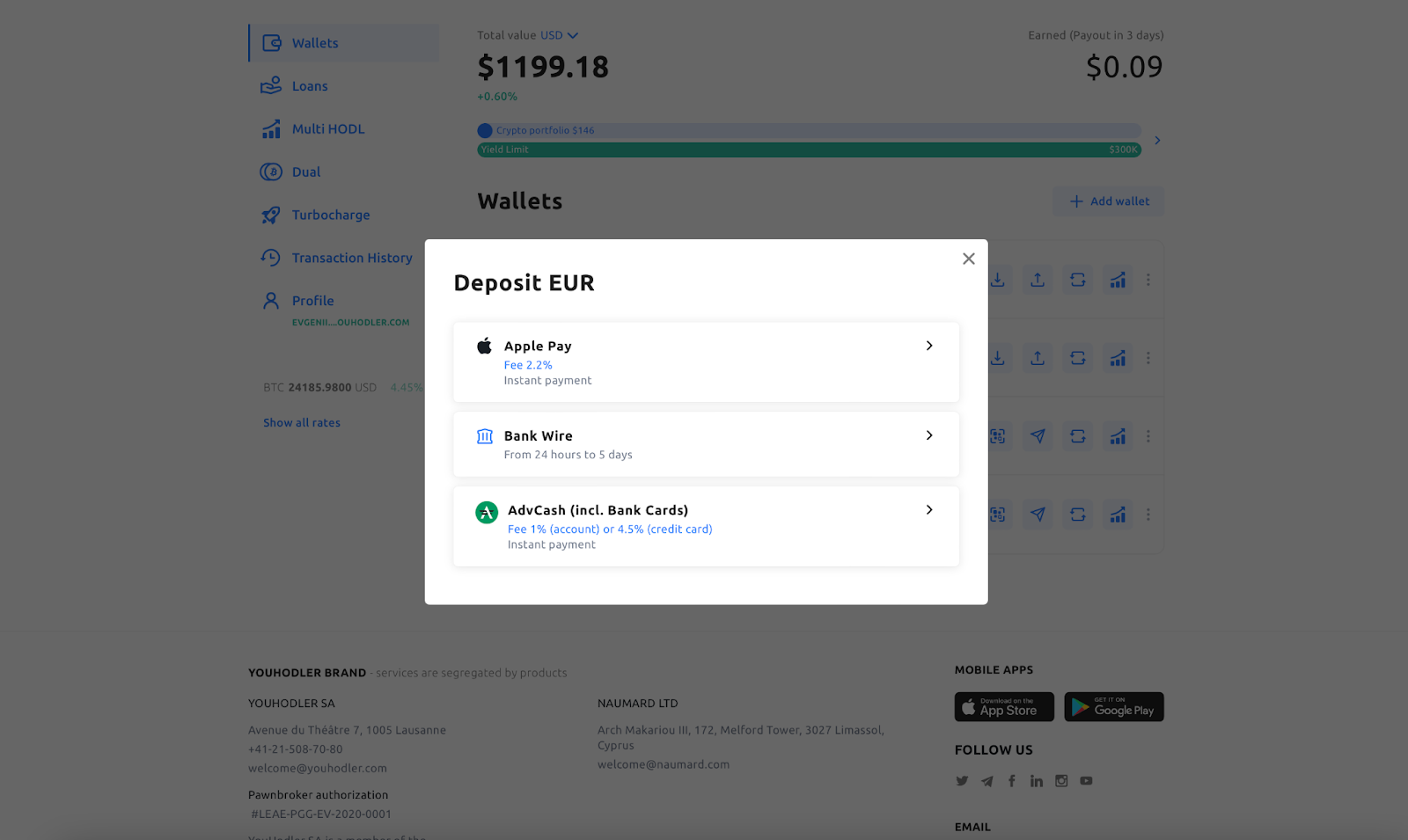Viewport: 1408px width, 840px height.
Task: Click the Apple logo icon
Action: click(x=484, y=346)
